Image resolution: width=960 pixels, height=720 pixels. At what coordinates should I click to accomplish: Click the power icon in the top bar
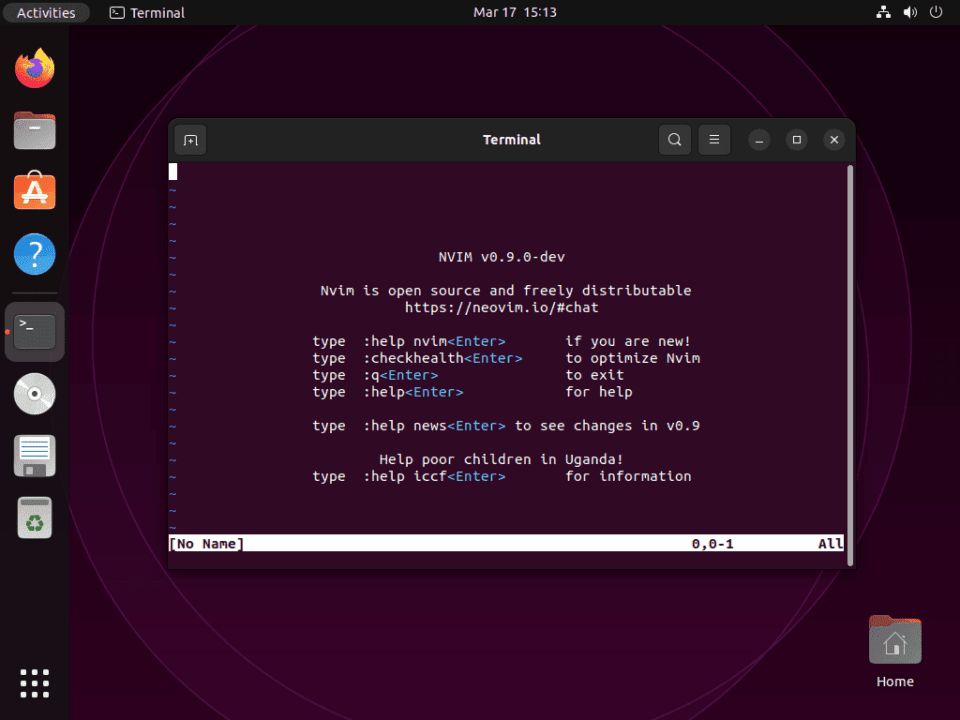tap(934, 12)
